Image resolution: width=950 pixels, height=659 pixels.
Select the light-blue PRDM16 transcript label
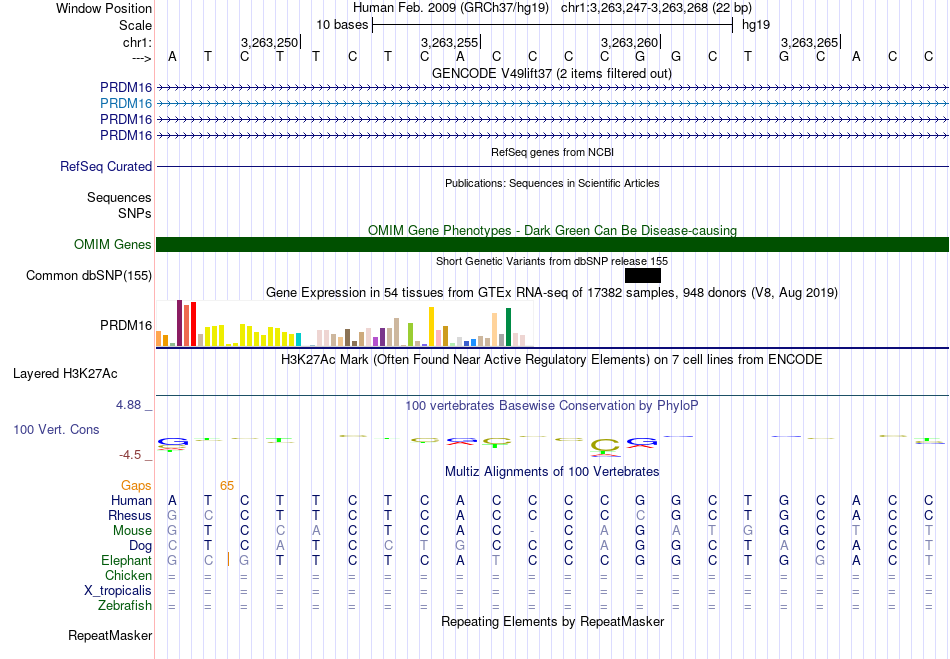point(126,103)
